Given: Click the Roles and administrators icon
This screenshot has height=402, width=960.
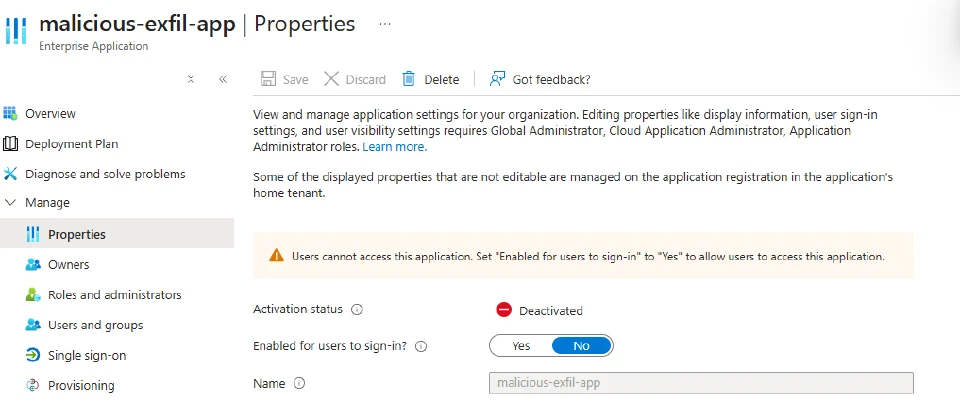Looking at the screenshot, I should click(x=32, y=294).
